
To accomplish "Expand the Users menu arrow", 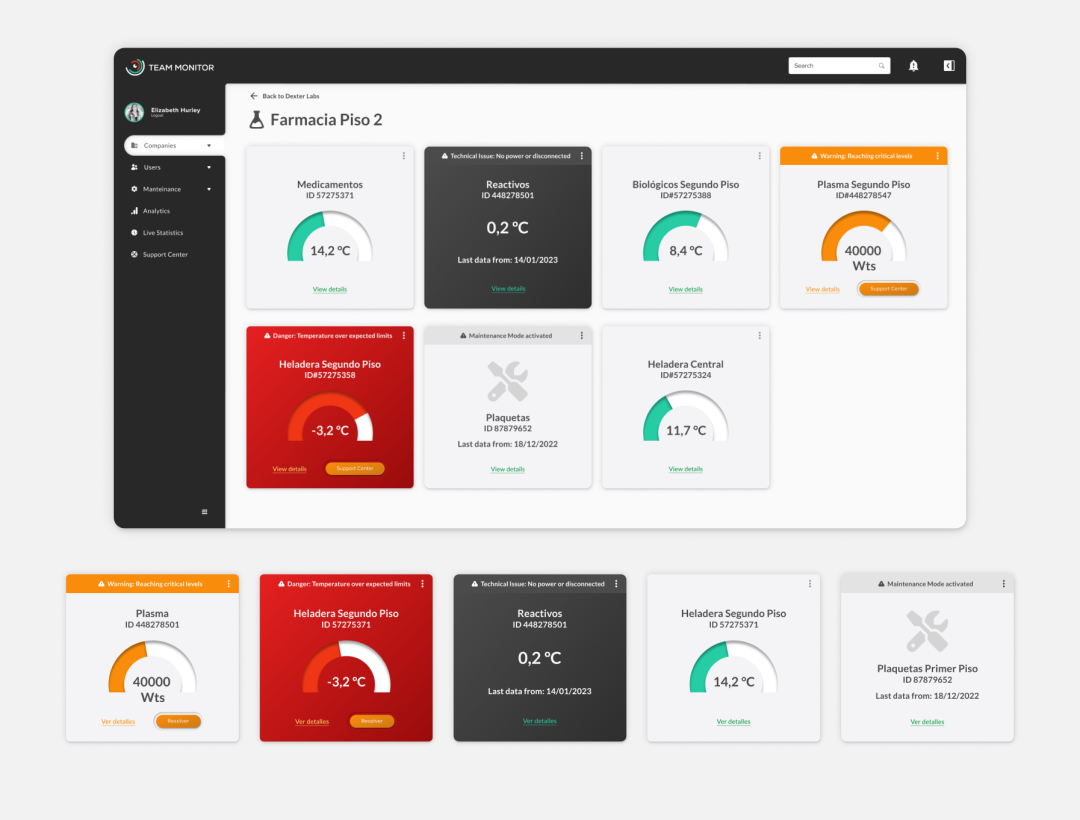I will click(209, 168).
